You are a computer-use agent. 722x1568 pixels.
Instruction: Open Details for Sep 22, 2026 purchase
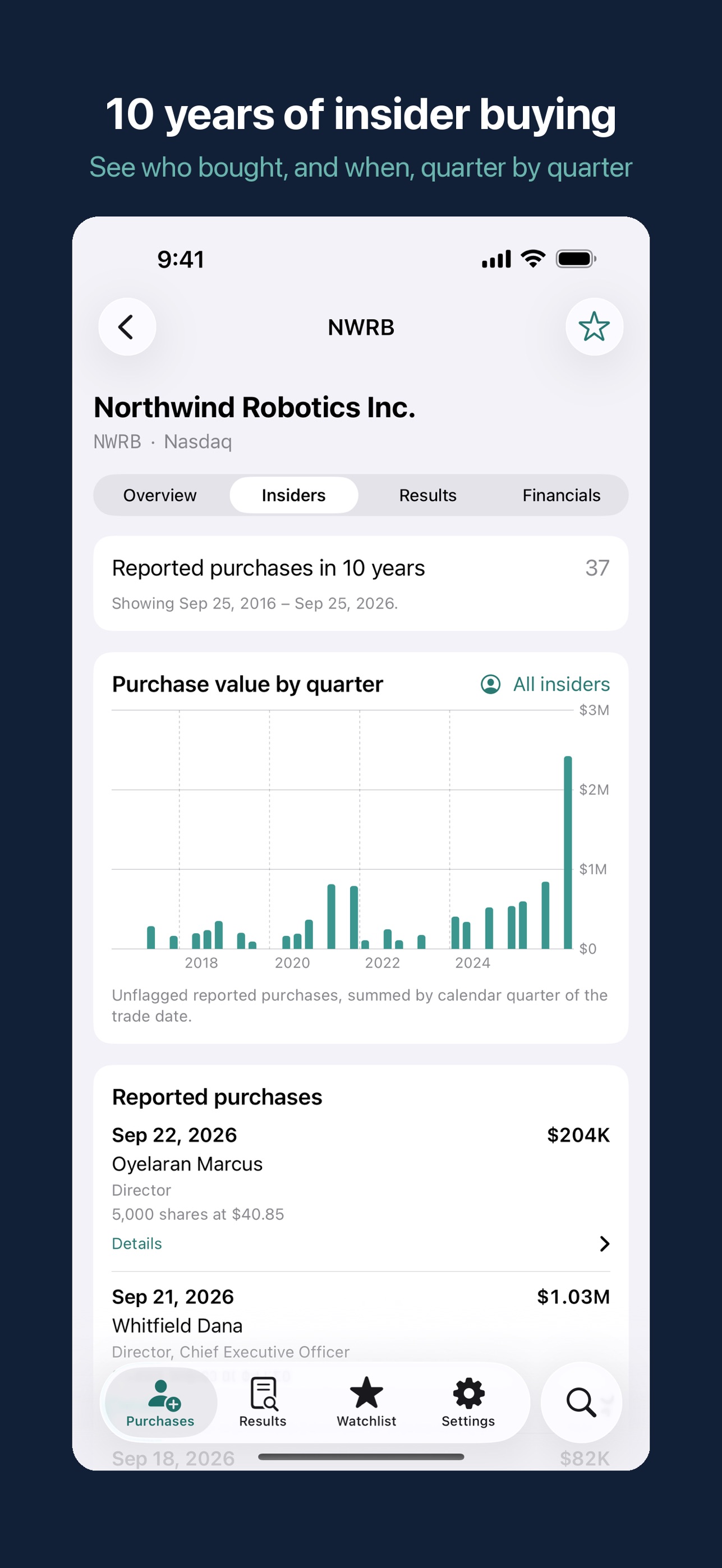pos(137,1243)
